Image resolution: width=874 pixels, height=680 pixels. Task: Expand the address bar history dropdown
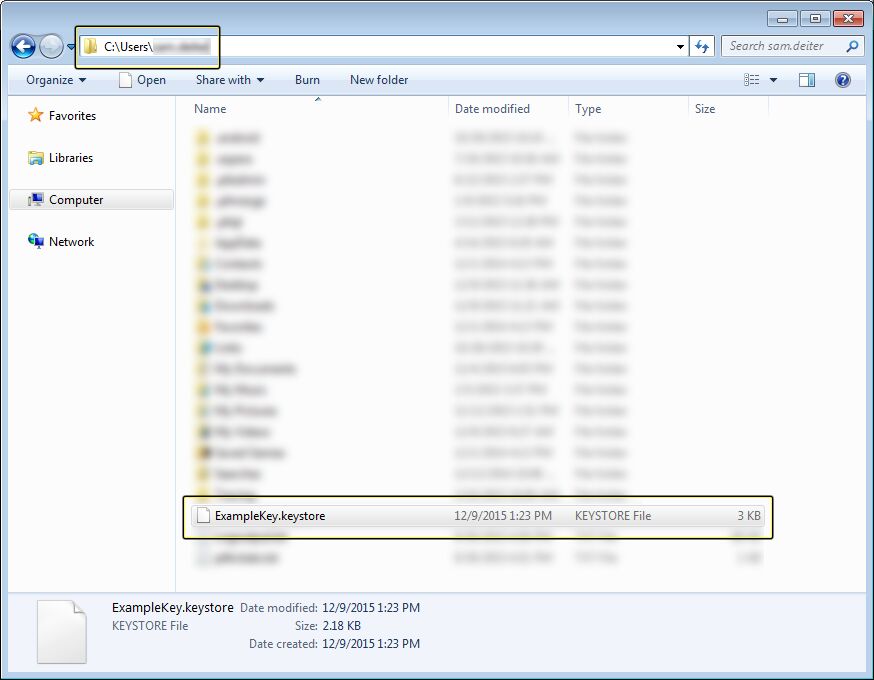coord(680,47)
